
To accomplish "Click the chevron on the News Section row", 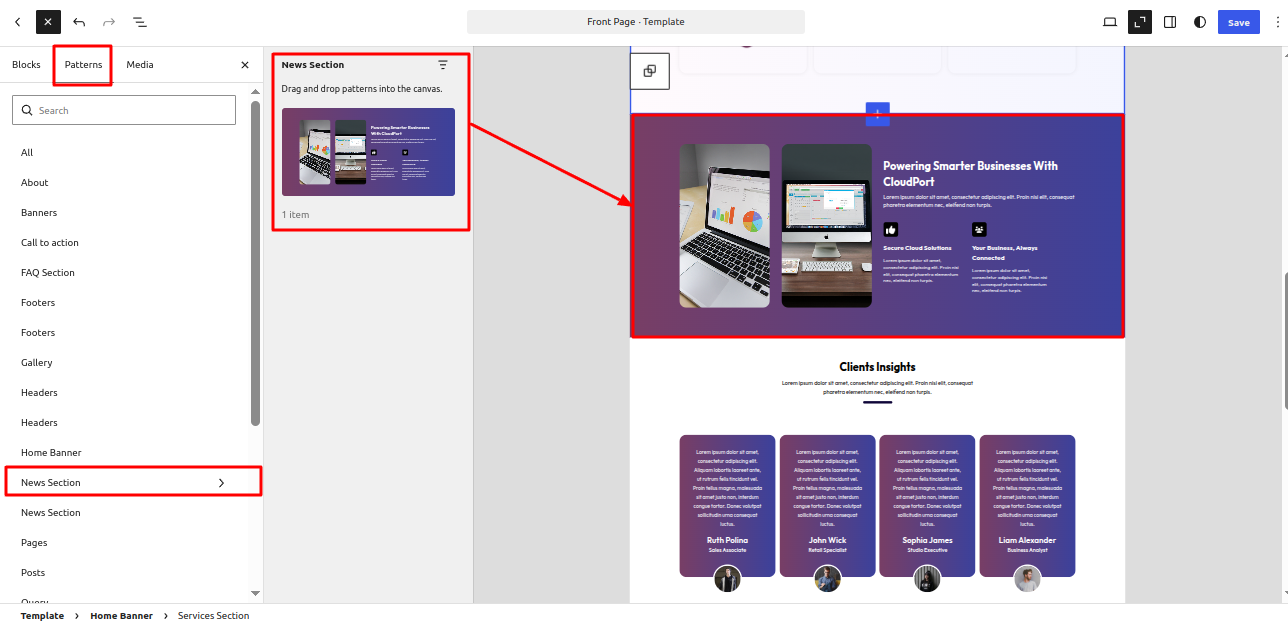I will point(221,482).
